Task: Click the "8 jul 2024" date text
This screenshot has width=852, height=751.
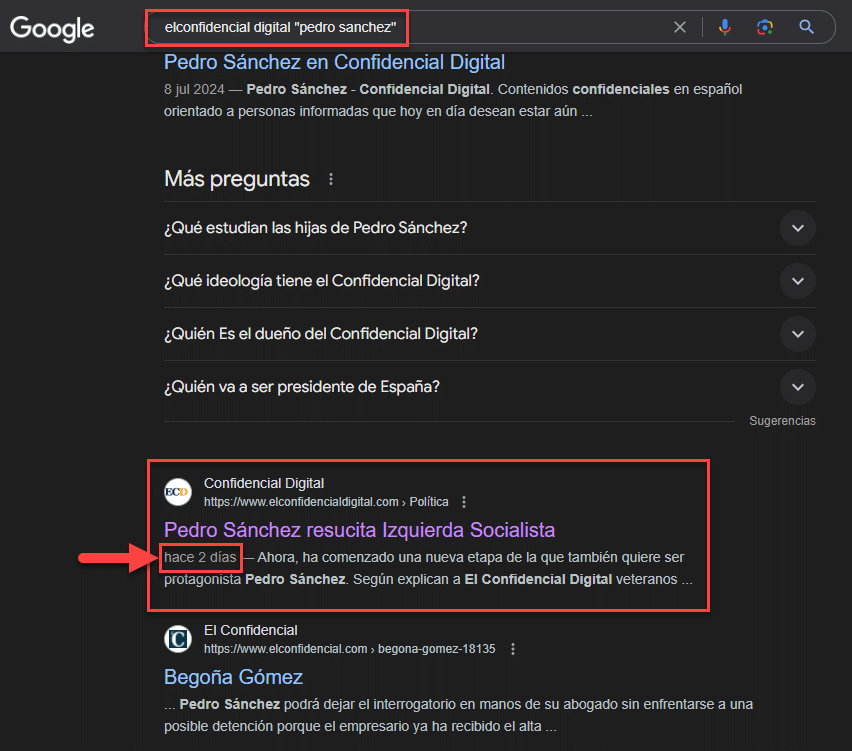Action: tap(194, 89)
